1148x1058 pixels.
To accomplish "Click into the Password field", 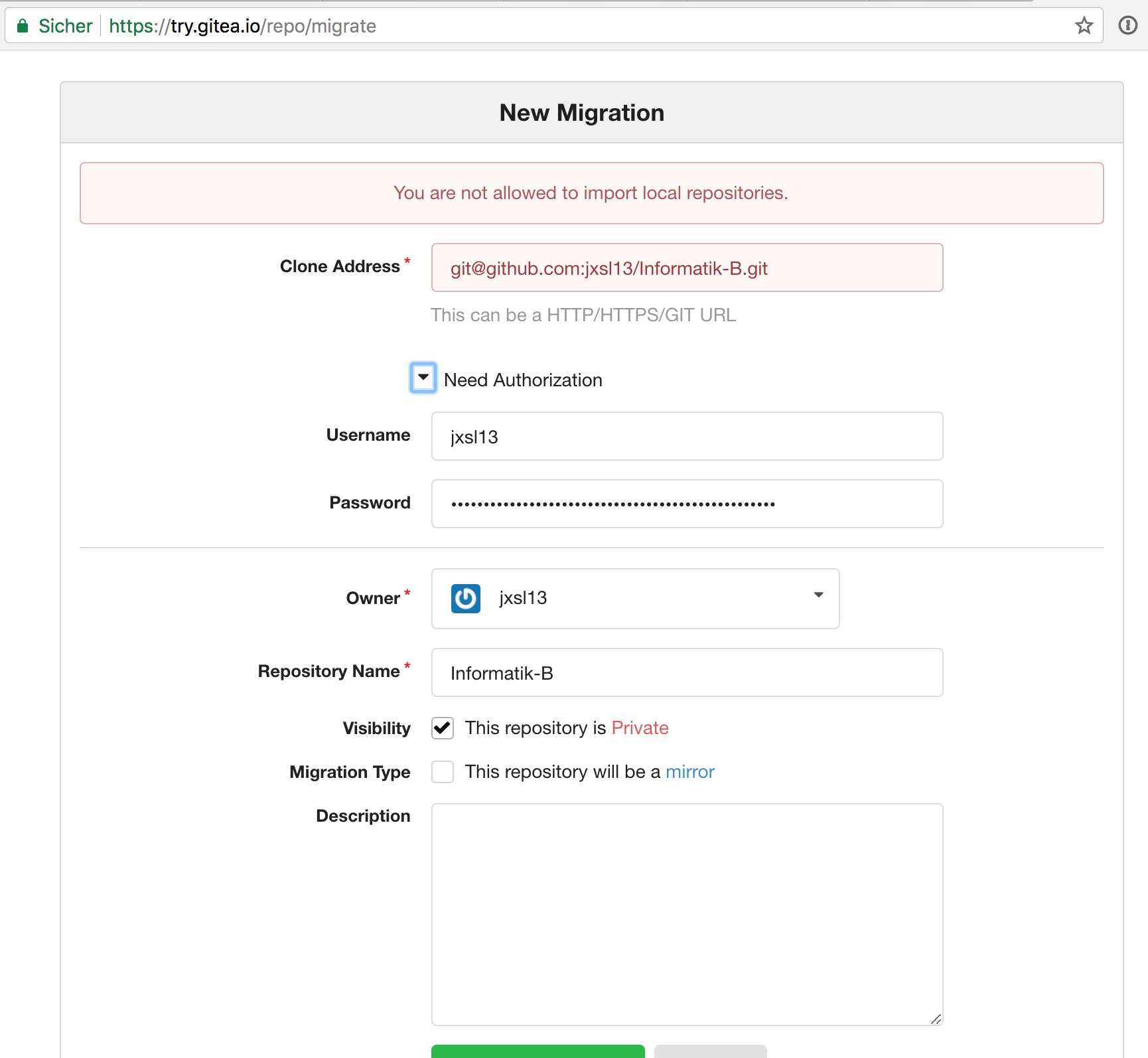I will tap(687, 504).
